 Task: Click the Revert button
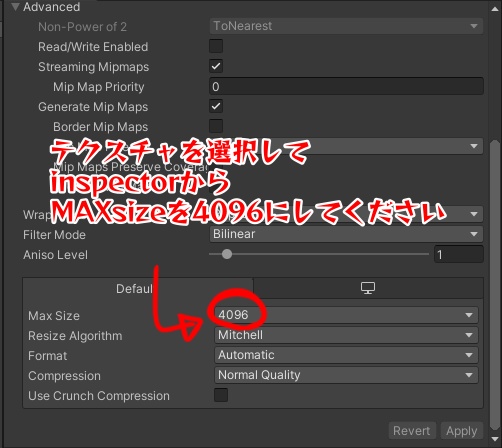click(413, 431)
